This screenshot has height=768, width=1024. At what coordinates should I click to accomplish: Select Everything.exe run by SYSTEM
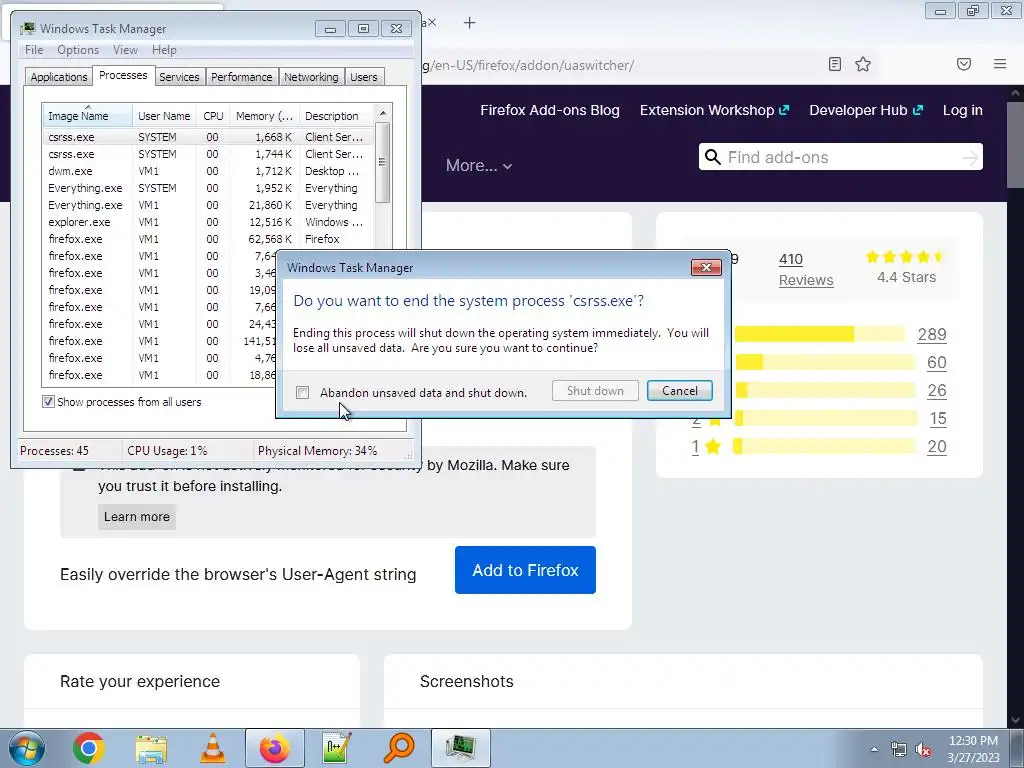pos(208,188)
